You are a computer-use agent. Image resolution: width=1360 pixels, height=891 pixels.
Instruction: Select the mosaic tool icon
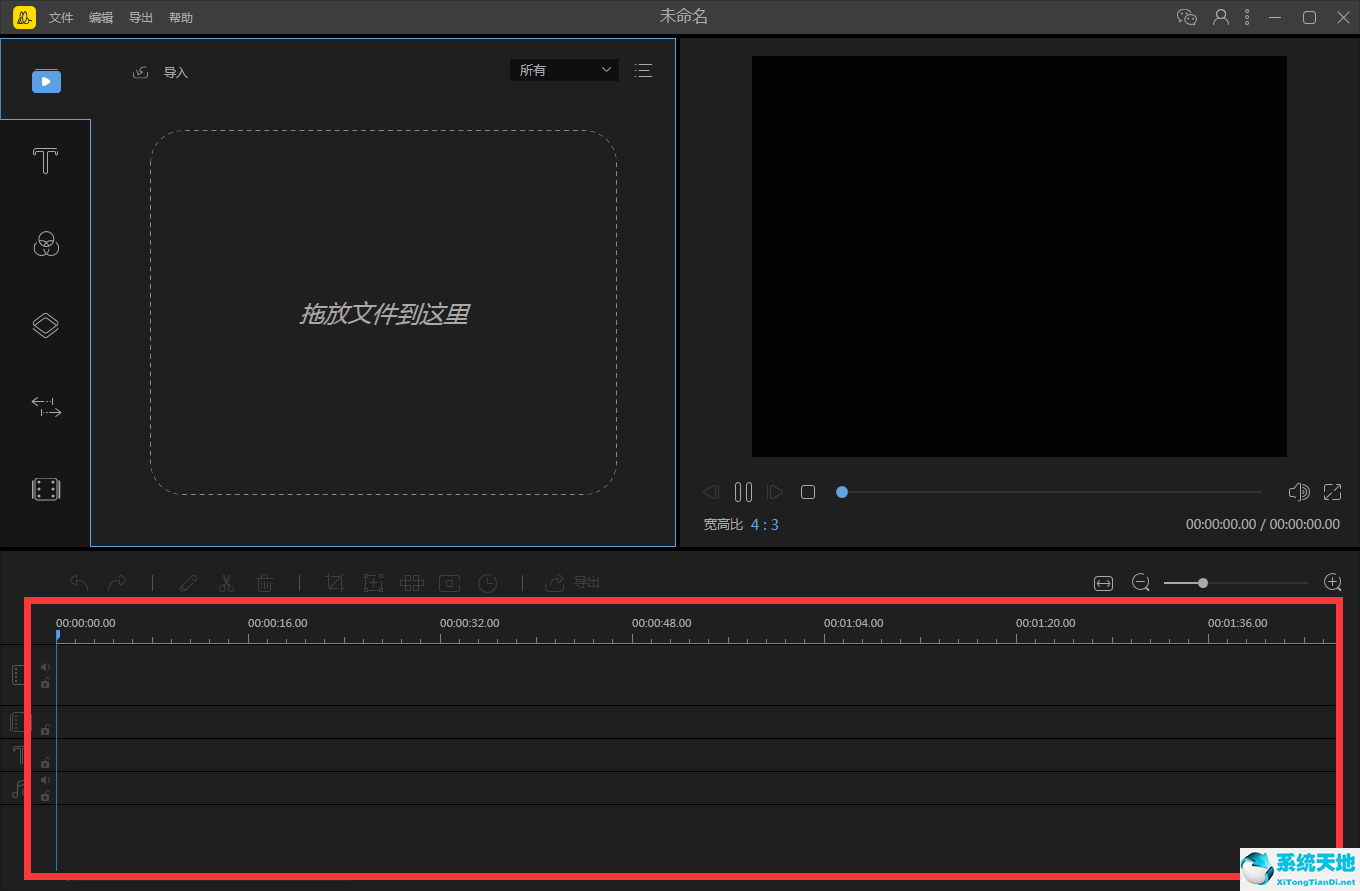point(412,582)
